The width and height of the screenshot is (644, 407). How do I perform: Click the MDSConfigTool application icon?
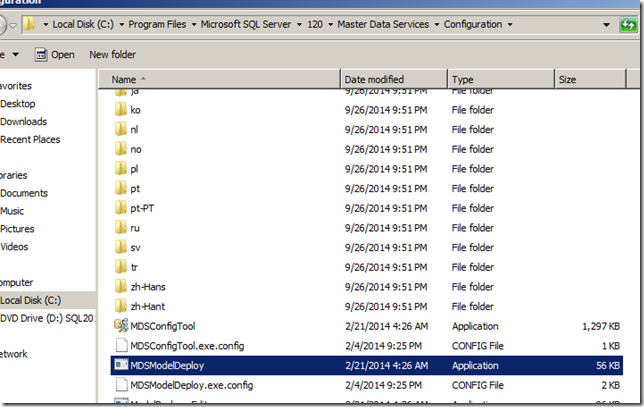coord(121,326)
